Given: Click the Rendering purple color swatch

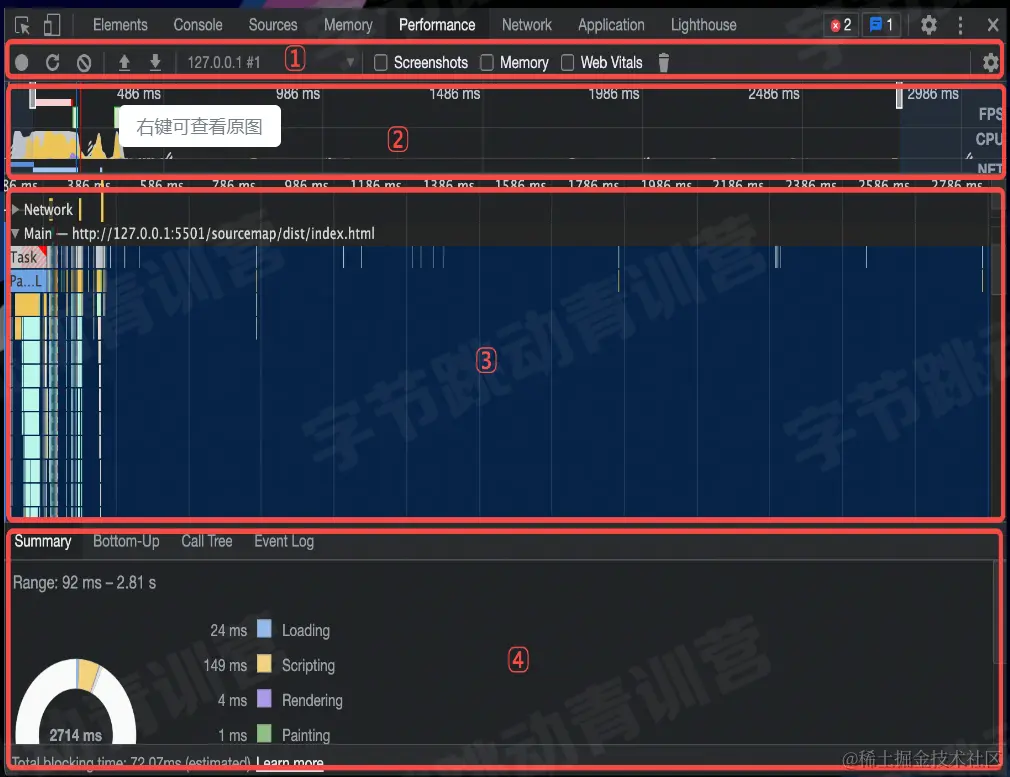Looking at the screenshot, I should point(264,698).
